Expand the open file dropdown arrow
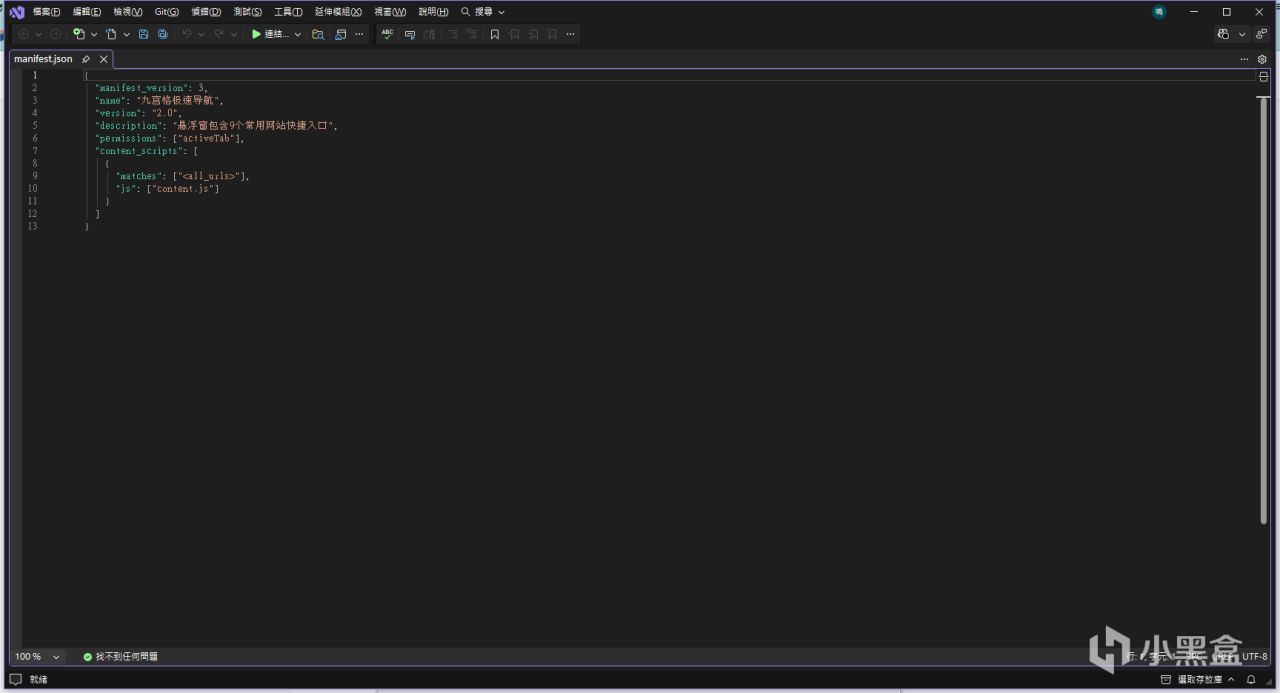The image size is (1280, 693). (126, 34)
